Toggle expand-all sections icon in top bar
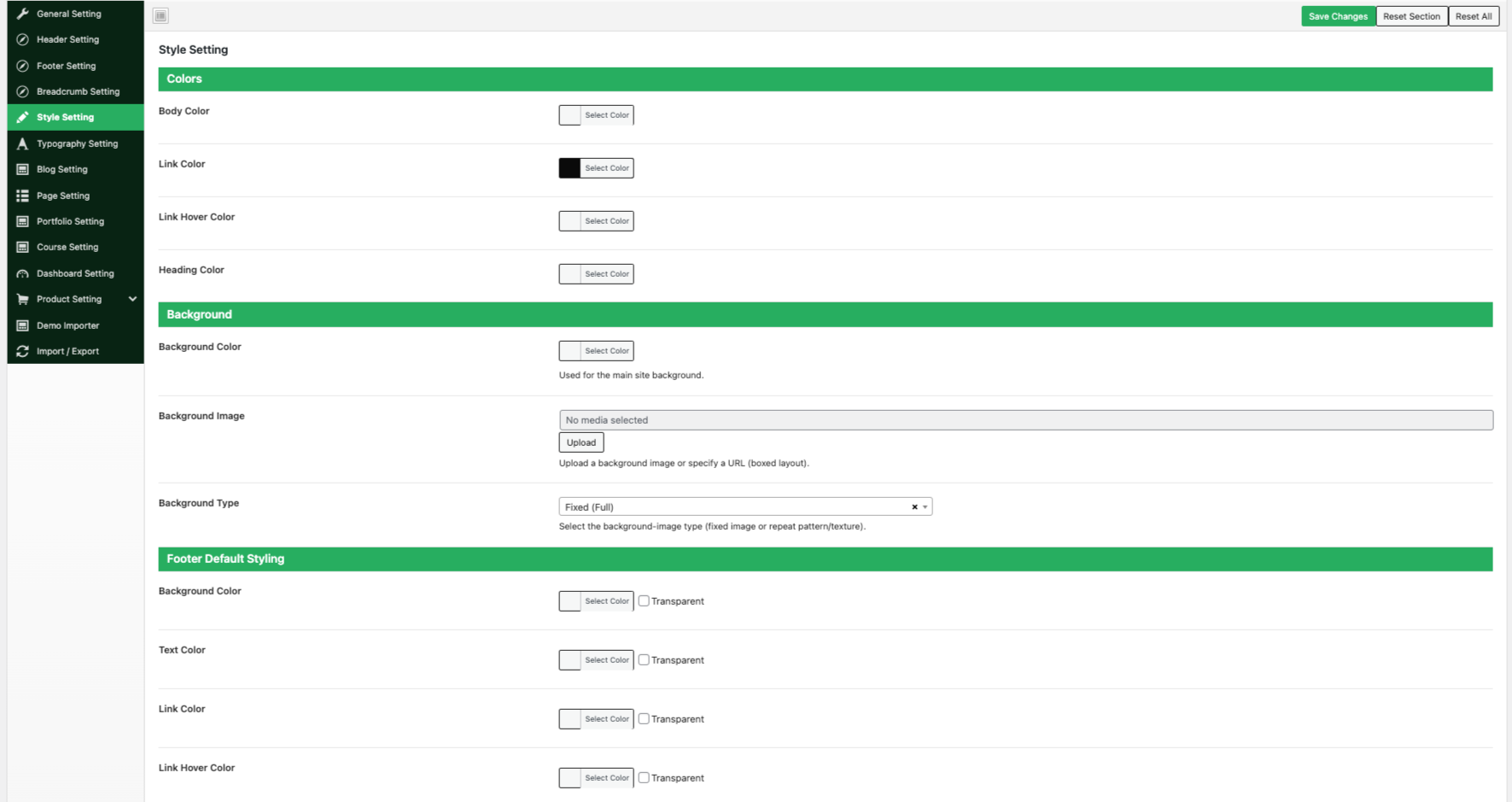The image size is (1512, 802). tap(161, 15)
